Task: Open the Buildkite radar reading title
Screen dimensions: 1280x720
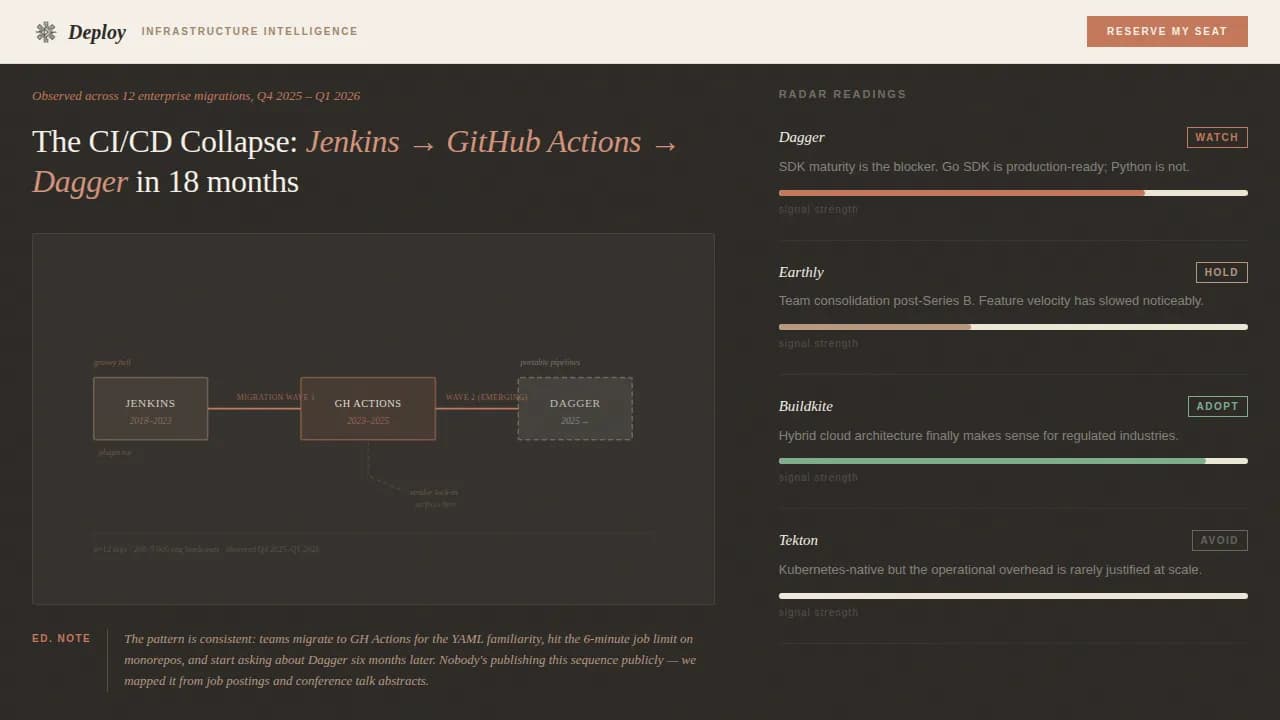Action: (806, 406)
